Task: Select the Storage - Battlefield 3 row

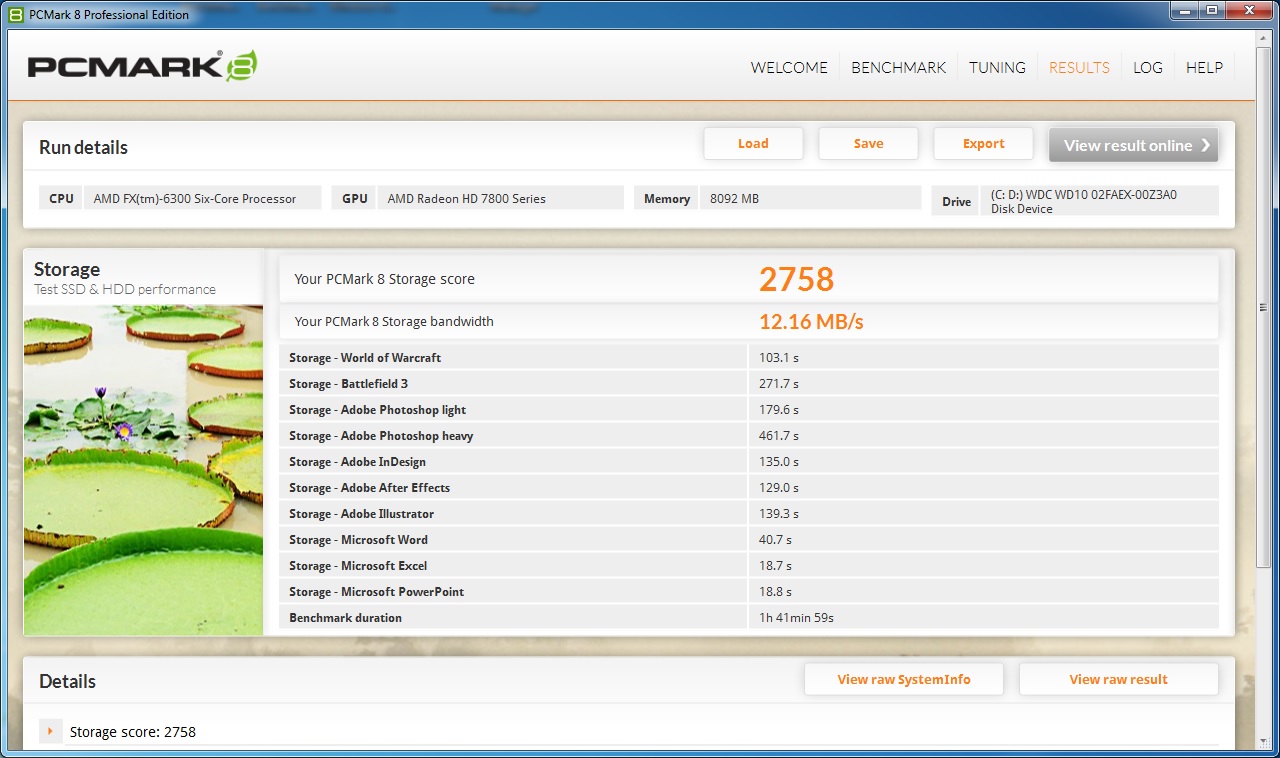Action: point(749,384)
